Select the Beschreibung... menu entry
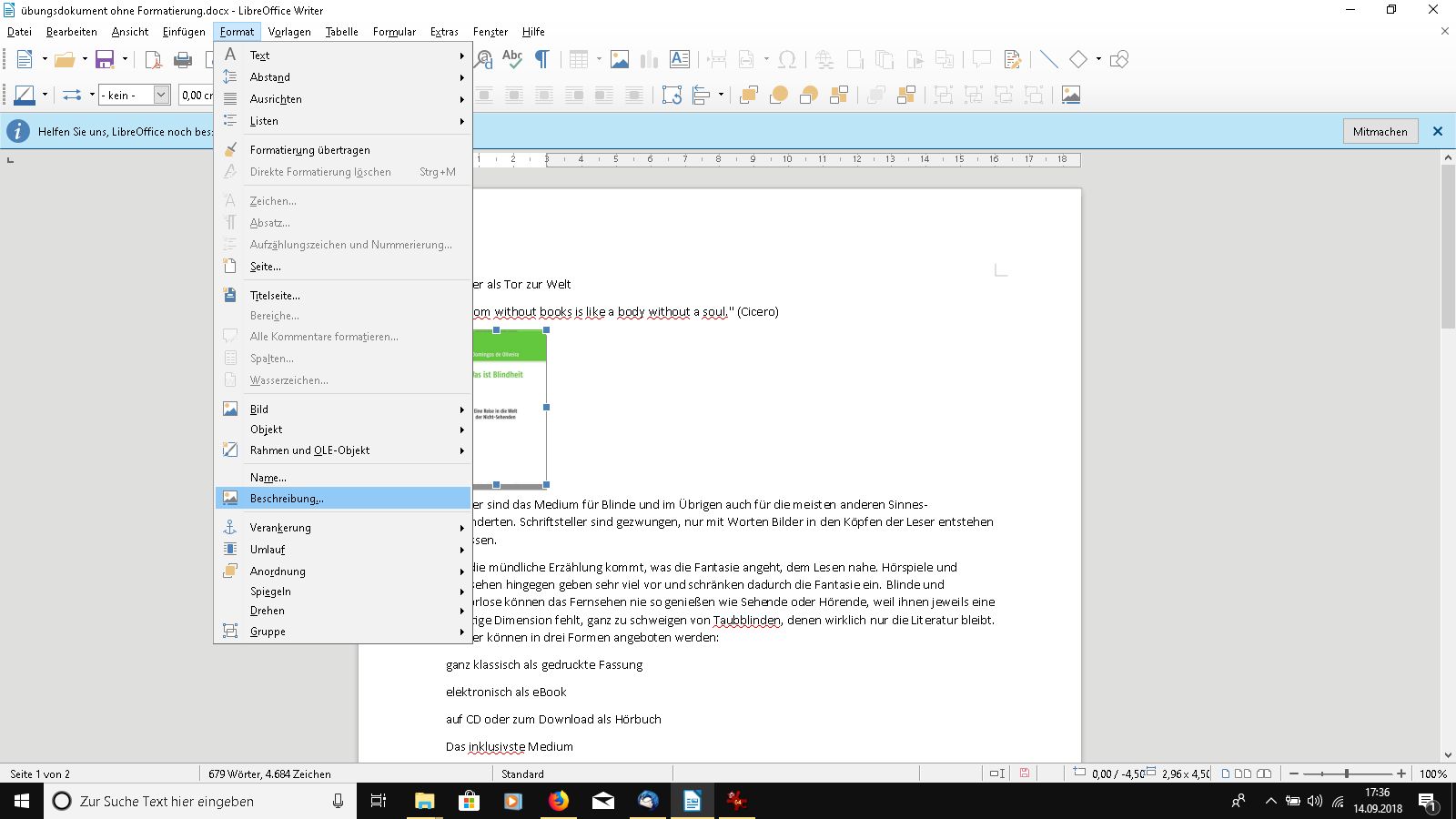Image resolution: width=1456 pixels, height=819 pixels. tap(343, 499)
